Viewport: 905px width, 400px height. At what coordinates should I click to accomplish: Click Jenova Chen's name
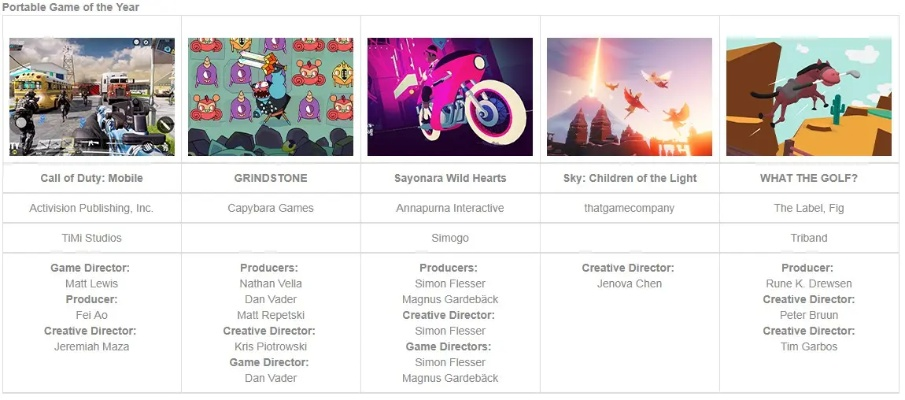[629, 284]
